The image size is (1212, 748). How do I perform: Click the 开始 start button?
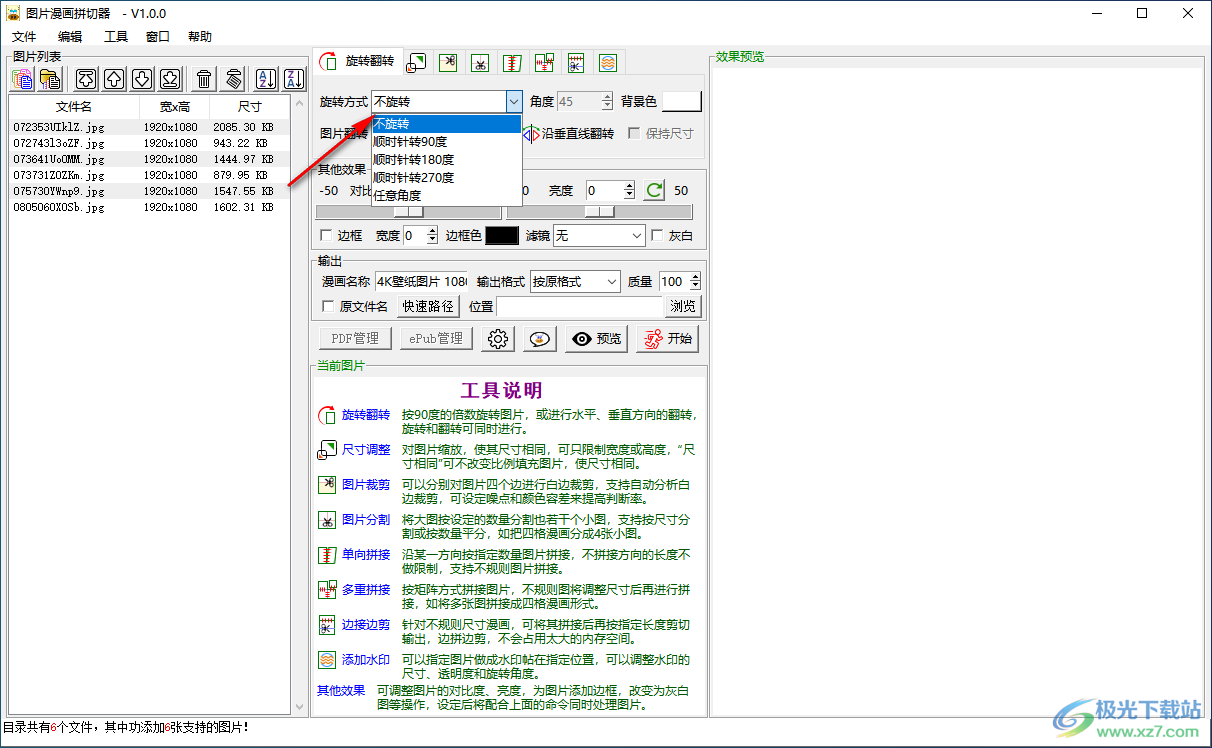tap(667, 339)
